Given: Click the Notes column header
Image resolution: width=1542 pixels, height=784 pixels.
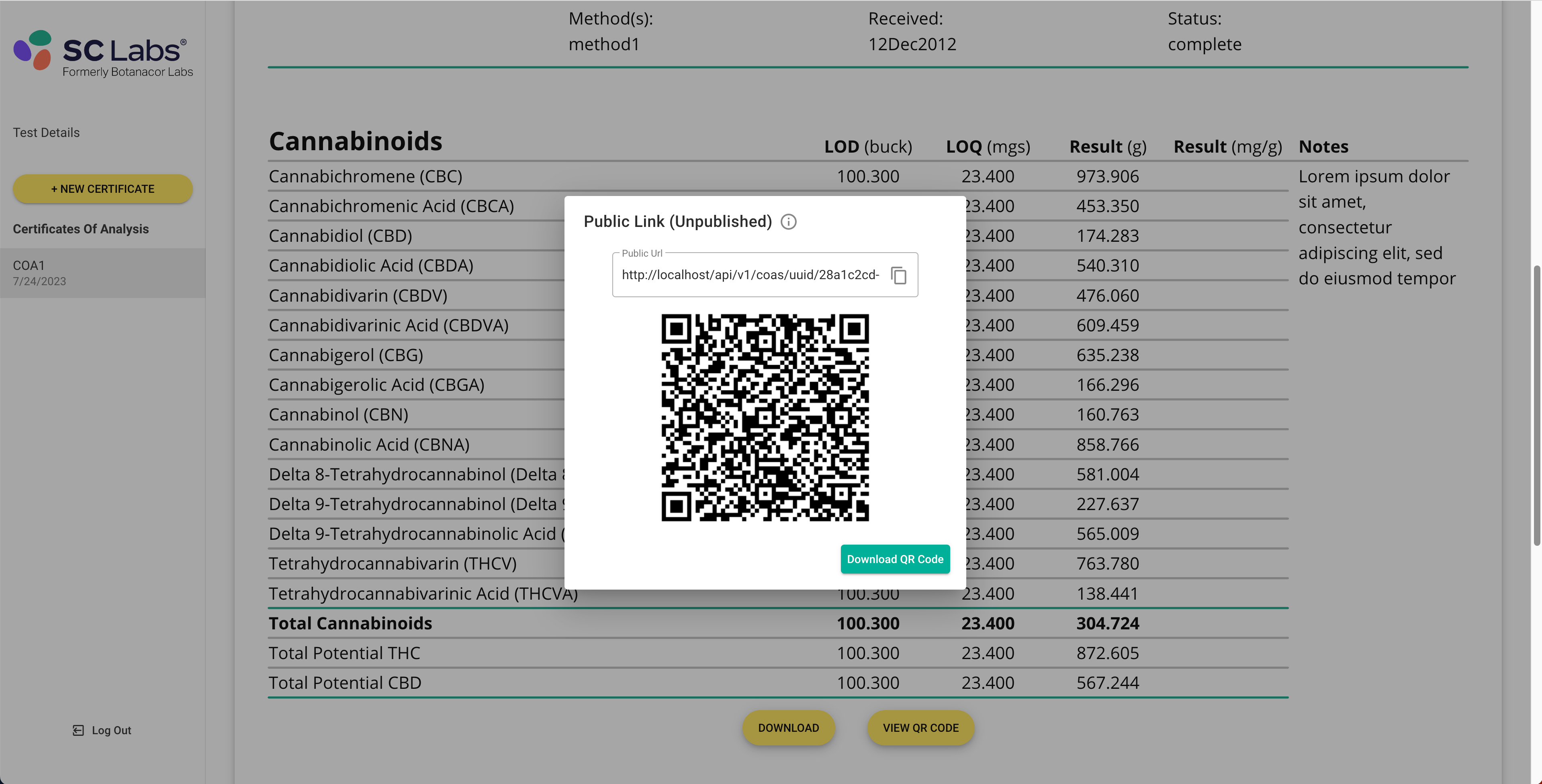Looking at the screenshot, I should point(1323,147).
